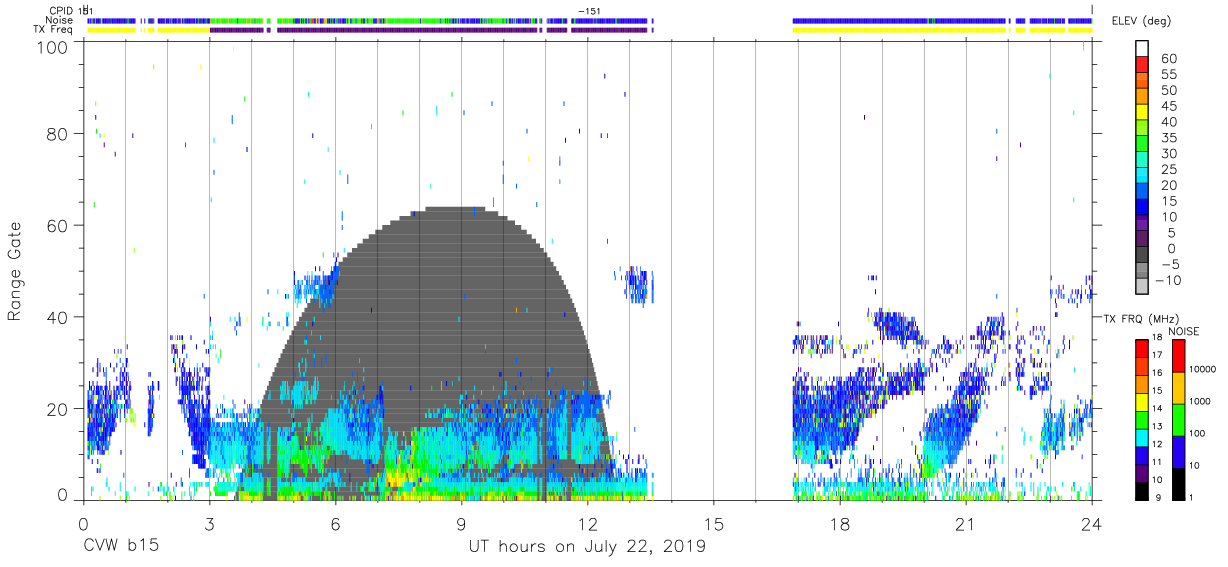Click the 'TX Freq' row label
The width and height of the screenshot is (1228, 567).
tap(54, 30)
